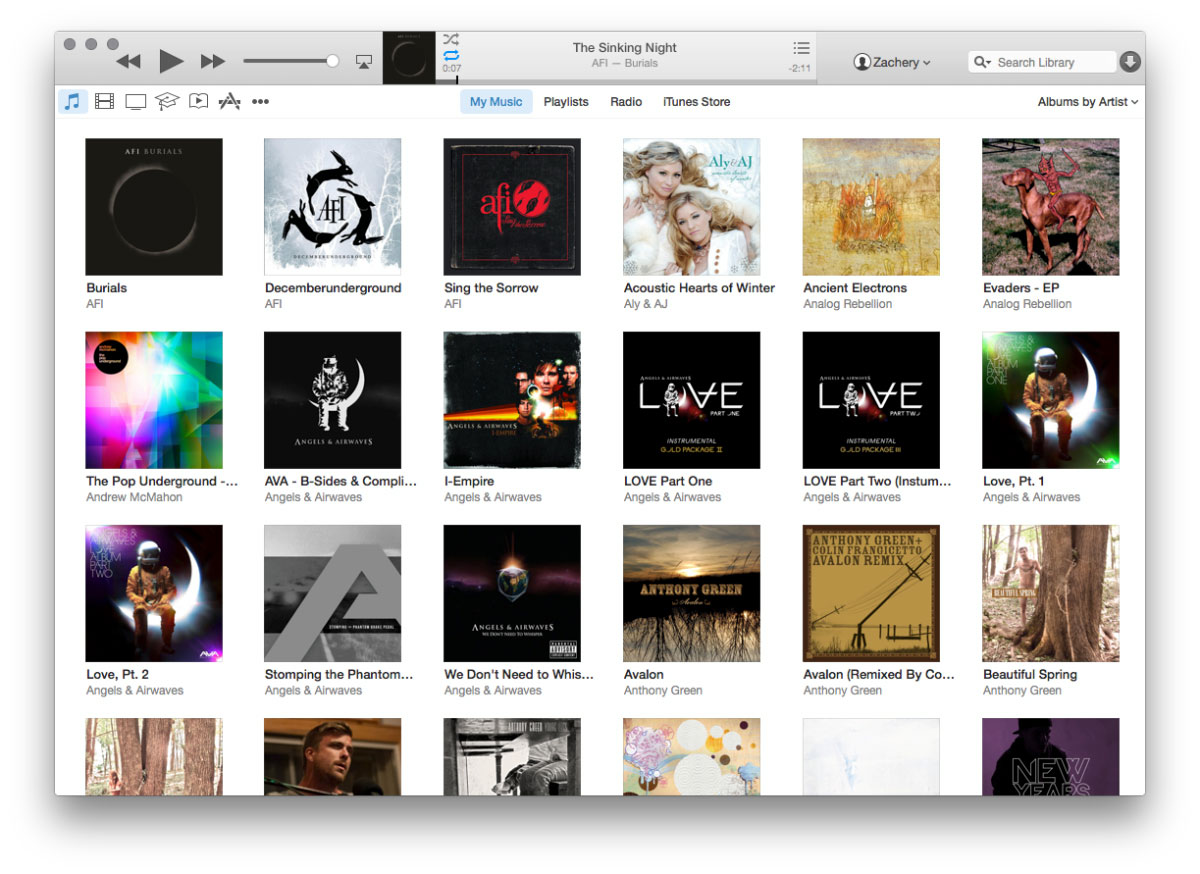Screen dimensions: 1200x874
Task: Toggle the repeat icon
Action: pos(451,56)
